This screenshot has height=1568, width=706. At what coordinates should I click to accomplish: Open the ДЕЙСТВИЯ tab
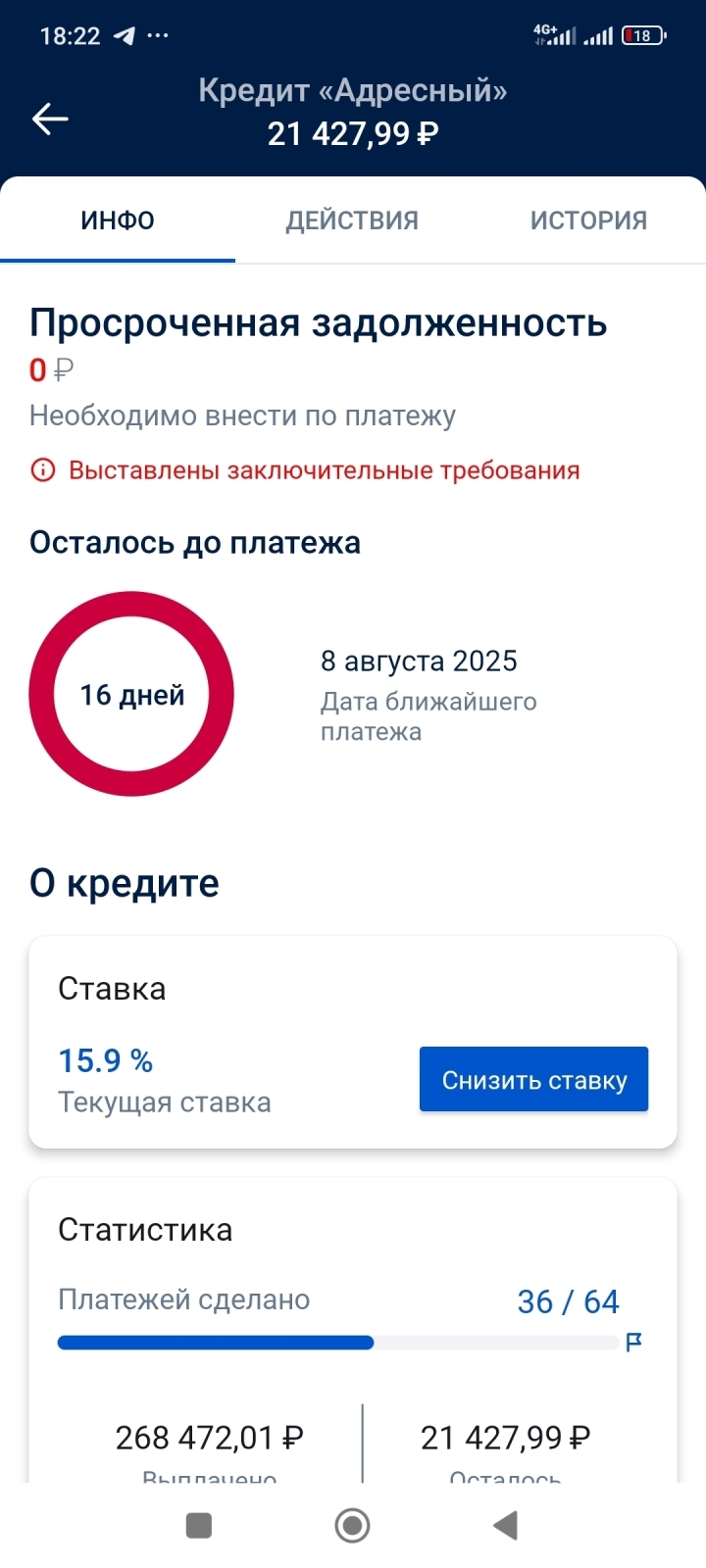click(352, 220)
